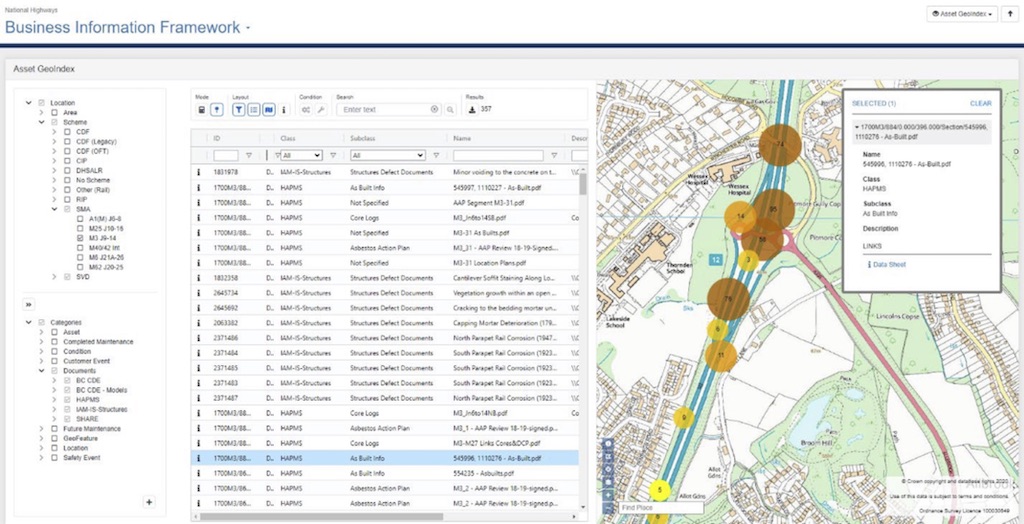Sort by the Name column header
1024x524 pixels.
462,139
